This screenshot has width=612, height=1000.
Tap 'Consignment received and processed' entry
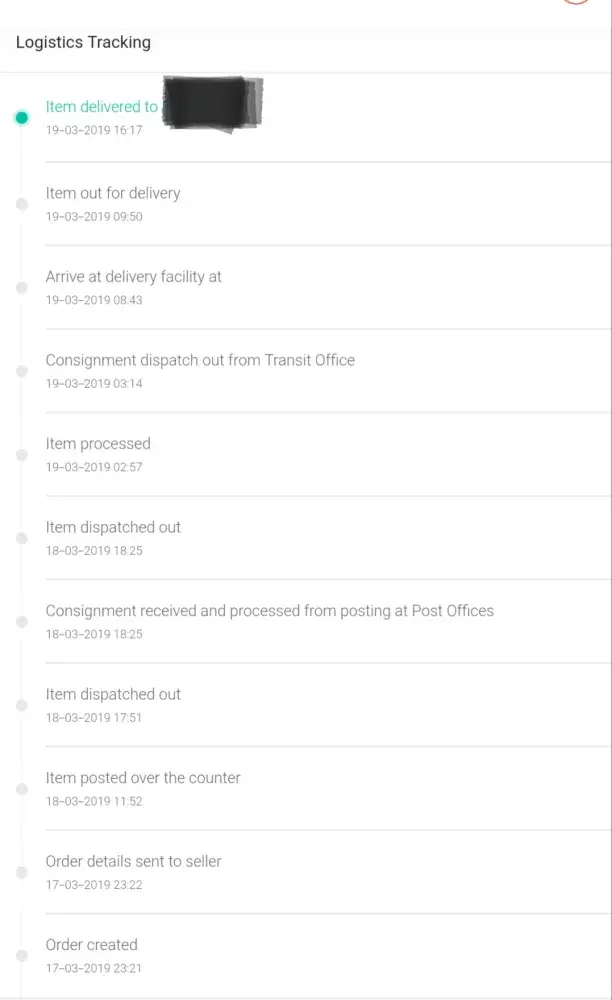tap(269, 611)
